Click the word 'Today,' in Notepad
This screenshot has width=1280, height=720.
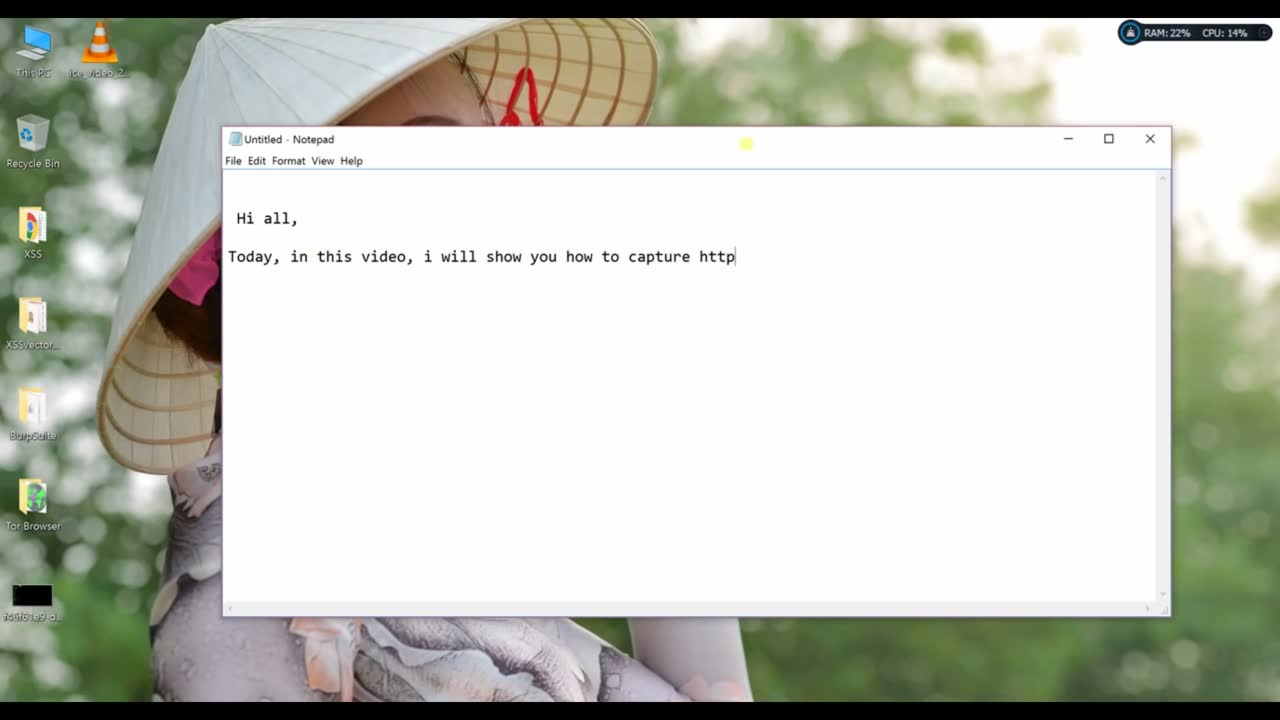click(x=254, y=257)
